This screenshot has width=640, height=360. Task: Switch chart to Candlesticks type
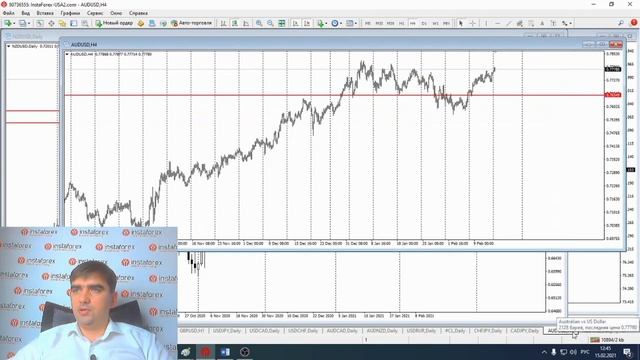[x=235, y=23]
